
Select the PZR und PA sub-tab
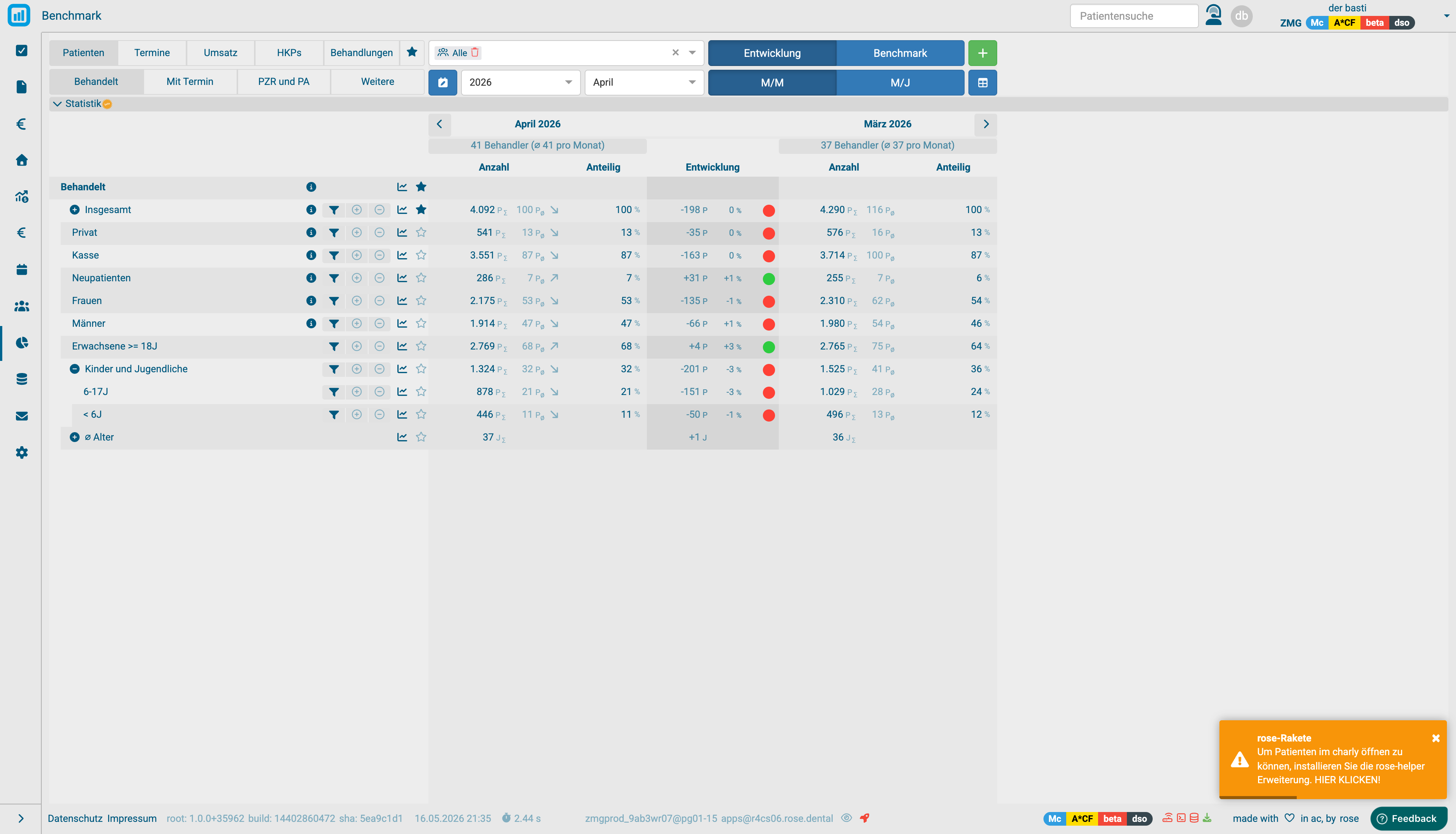[x=284, y=82]
